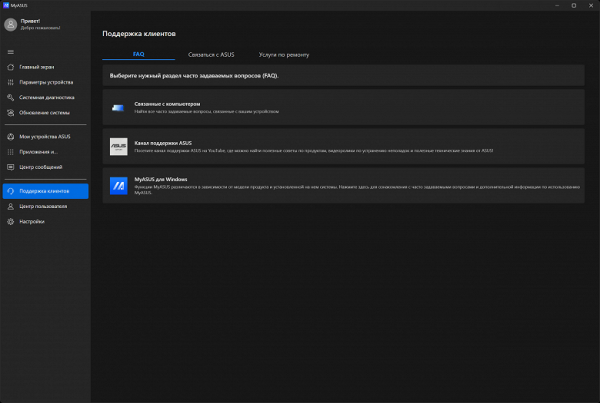Open the Услуги по ремонту tab
The width and height of the screenshot is (600, 403).
[x=285, y=54]
